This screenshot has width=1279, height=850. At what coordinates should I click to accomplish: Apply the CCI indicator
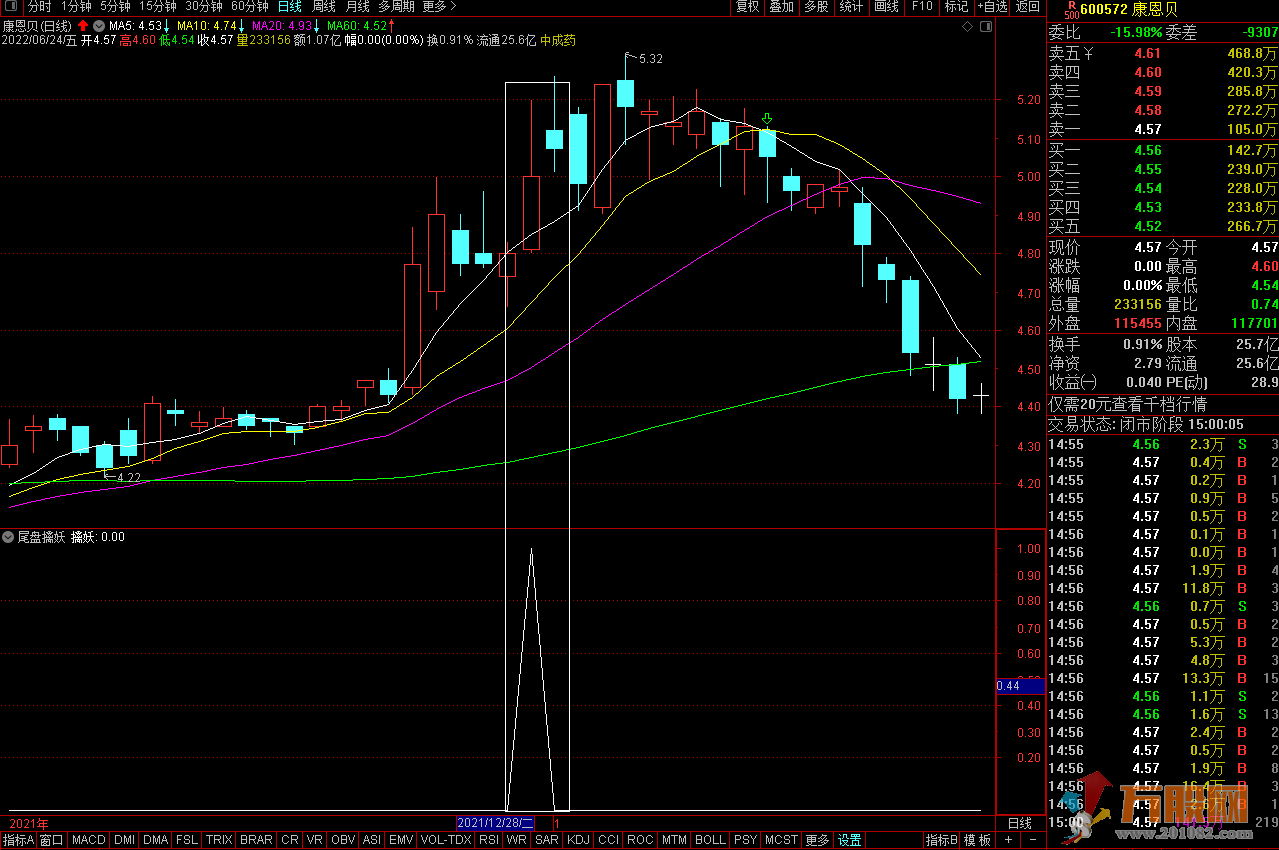[x=609, y=840]
